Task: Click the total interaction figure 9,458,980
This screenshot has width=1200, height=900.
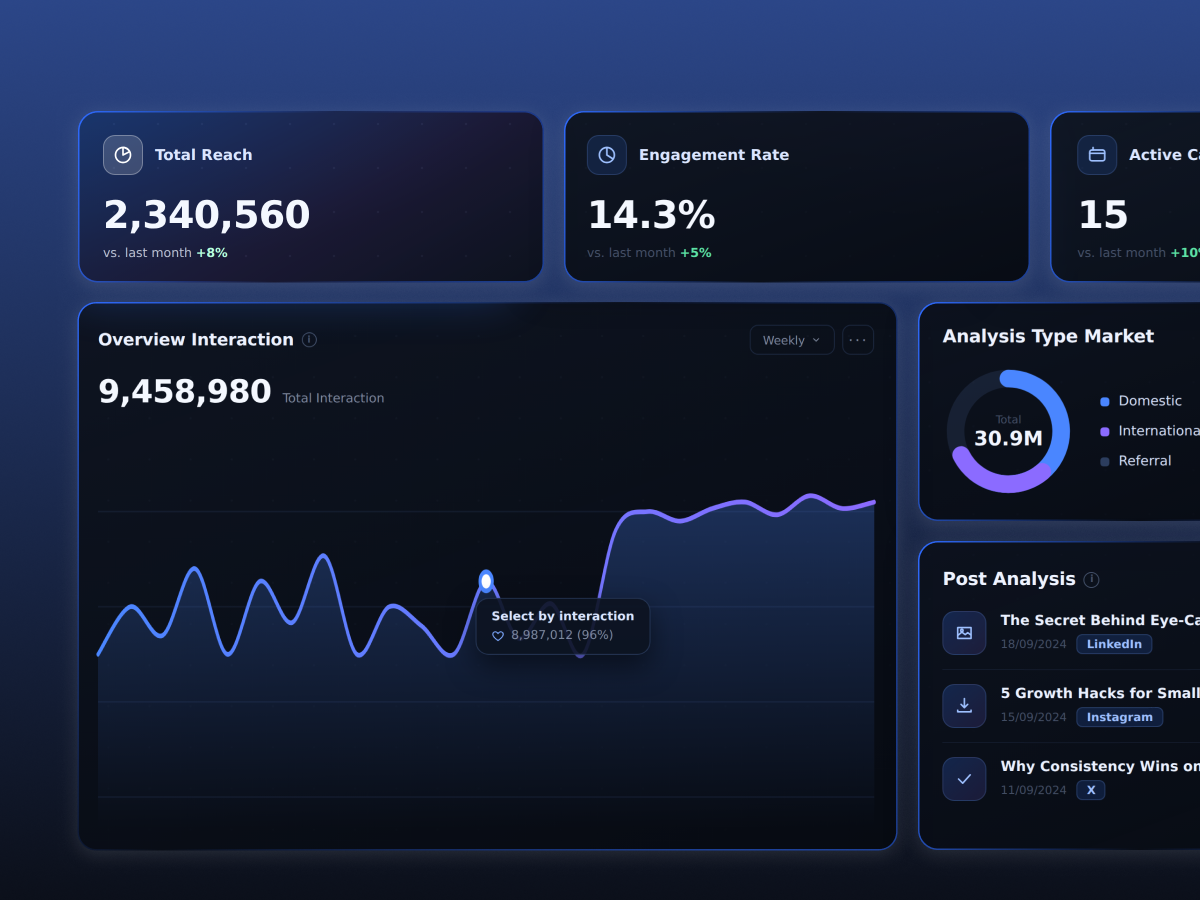Action: [x=185, y=392]
